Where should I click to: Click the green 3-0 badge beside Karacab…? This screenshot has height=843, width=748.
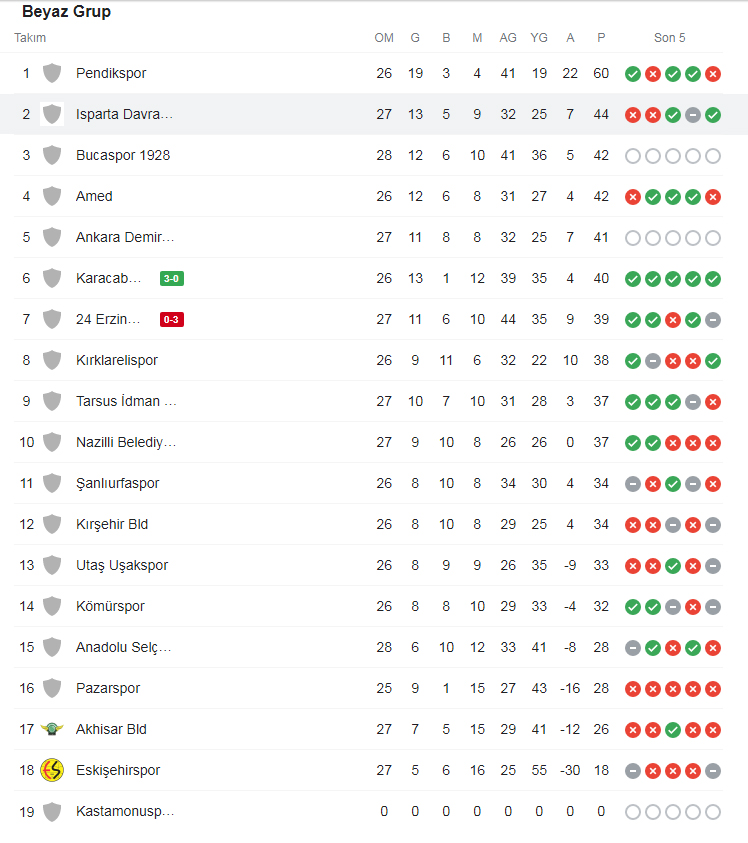point(172,278)
